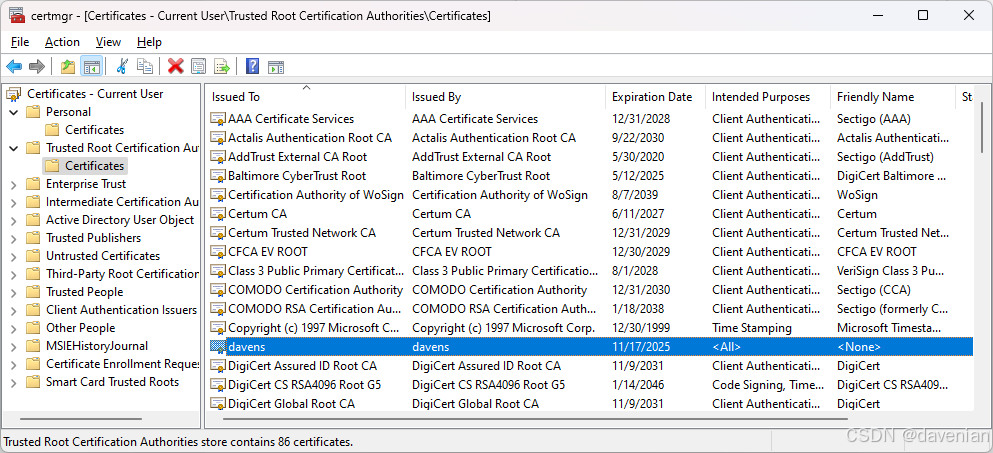Viewport: 993px width, 453px height.
Task: Click the Copy toolbar icon
Action: (145, 66)
